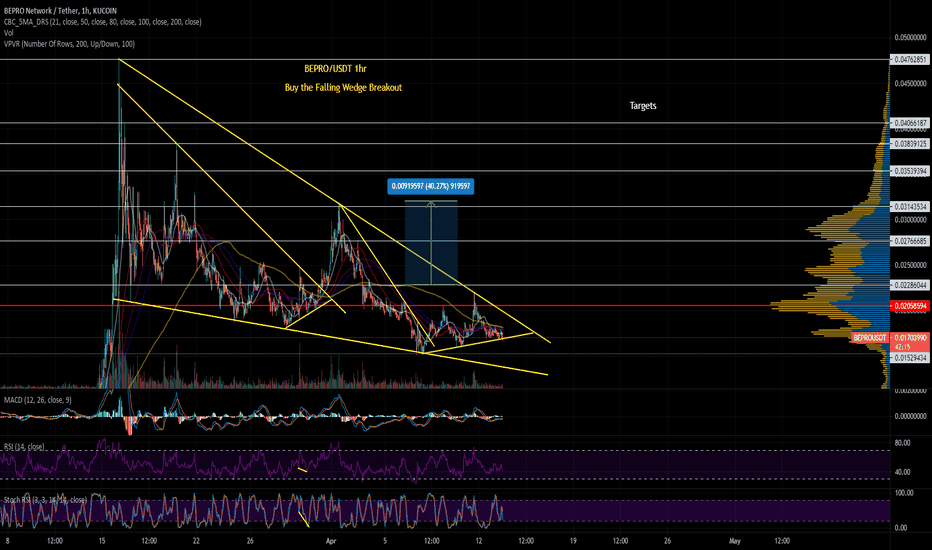Click the RSI 80.00 scale label
Screen dimensions: 932x550
pyautogui.click(x=902, y=443)
